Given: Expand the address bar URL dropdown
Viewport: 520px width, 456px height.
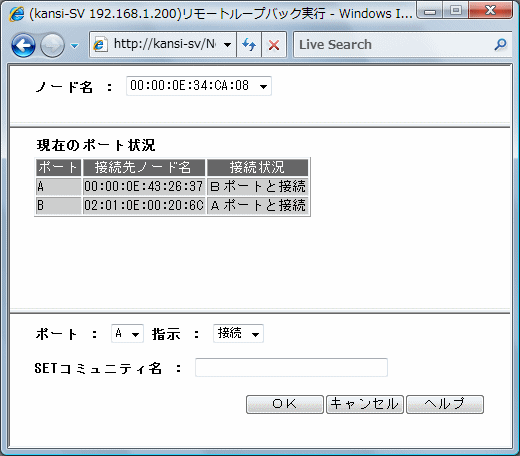Looking at the screenshot, I should point(228,44).
